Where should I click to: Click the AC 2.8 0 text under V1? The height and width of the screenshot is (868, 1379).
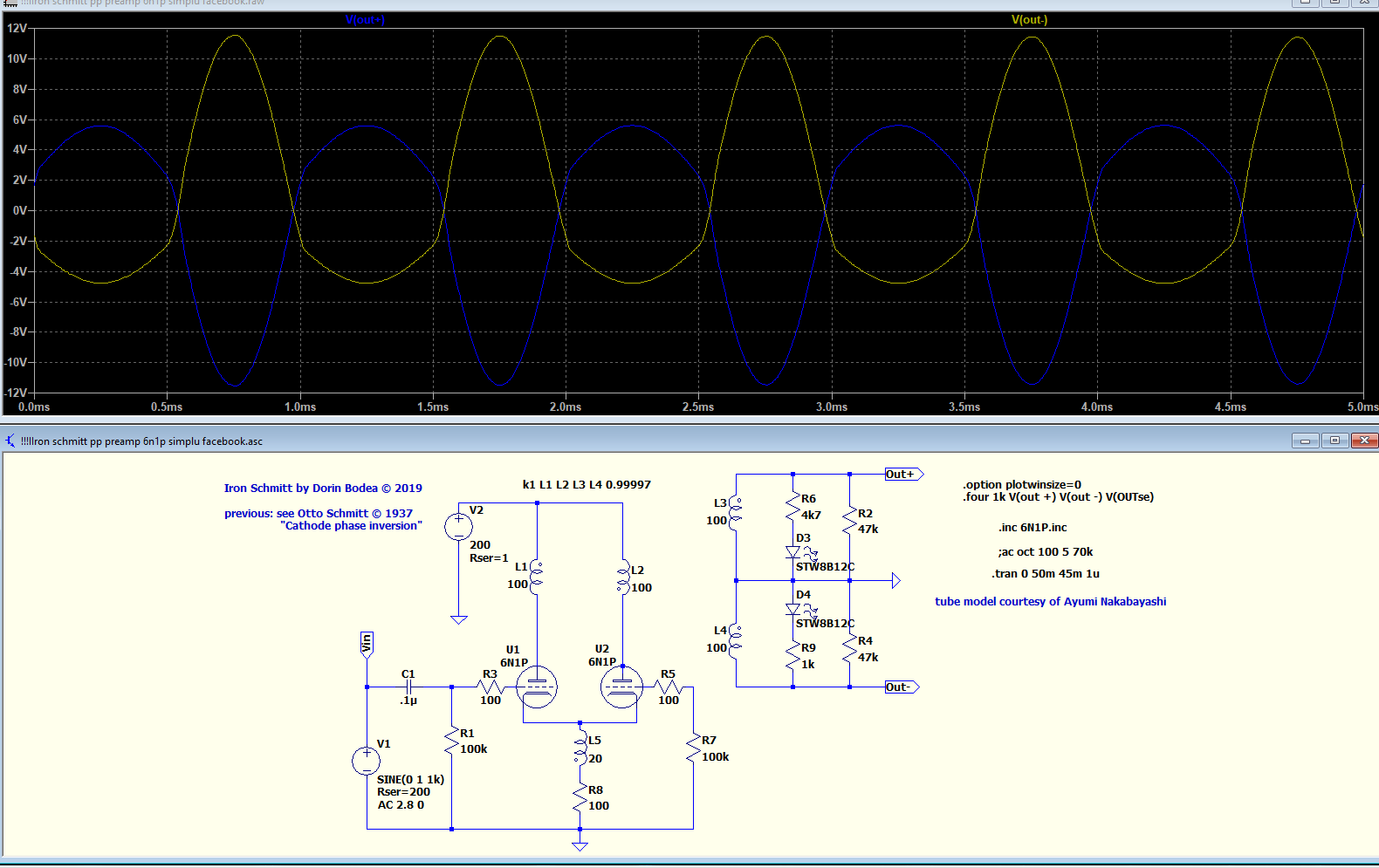click(401, 805)
